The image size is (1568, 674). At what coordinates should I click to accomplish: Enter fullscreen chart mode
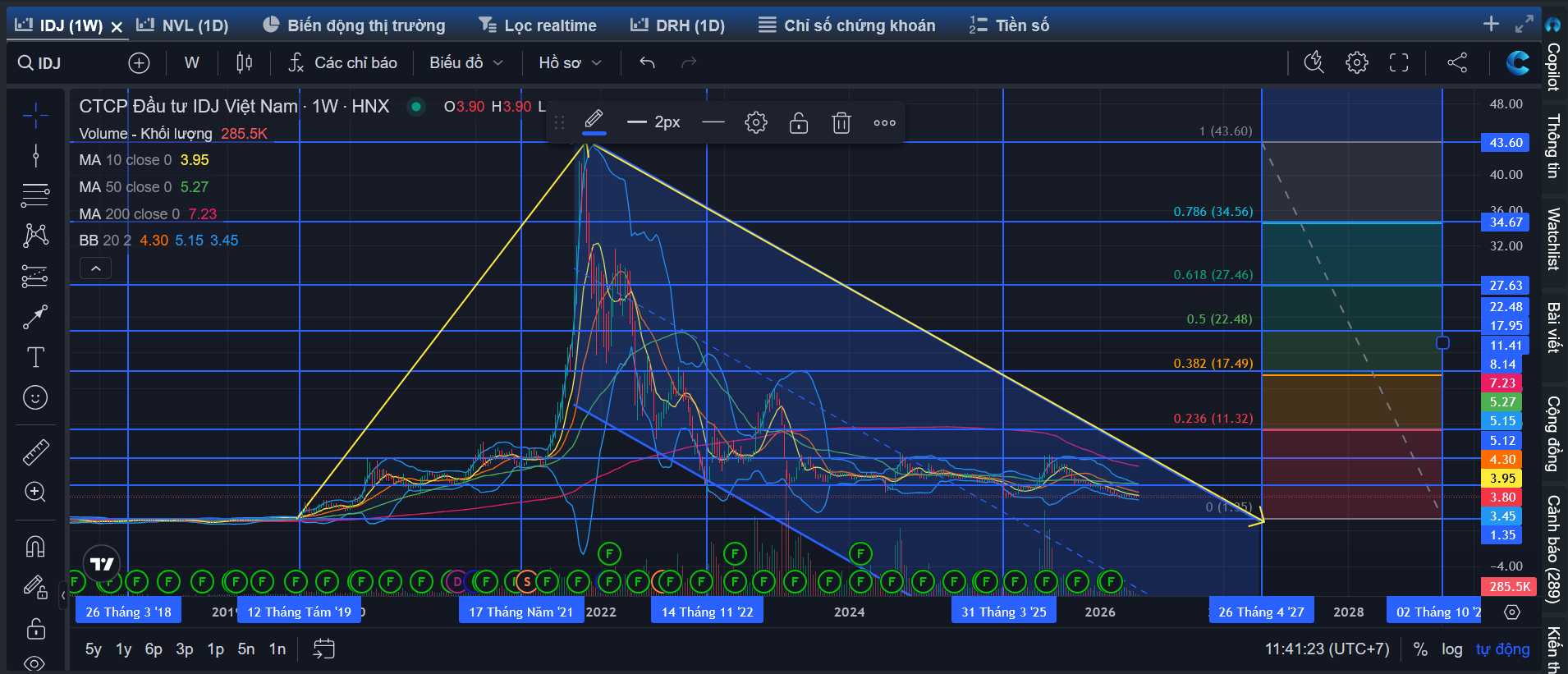[1399, 63]
